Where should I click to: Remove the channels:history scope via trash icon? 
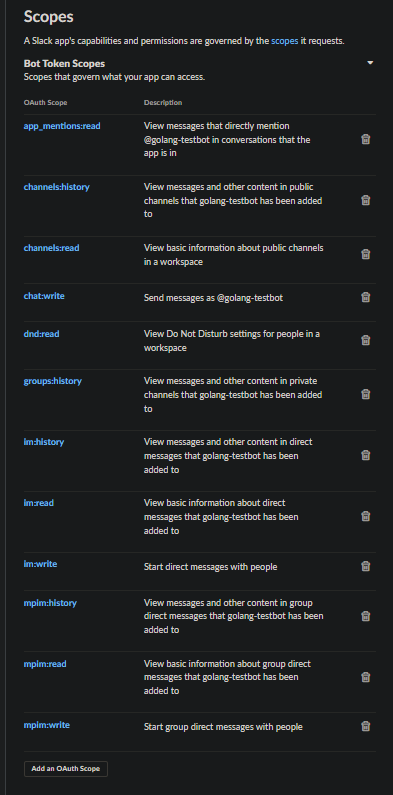[x=365, y=200]
